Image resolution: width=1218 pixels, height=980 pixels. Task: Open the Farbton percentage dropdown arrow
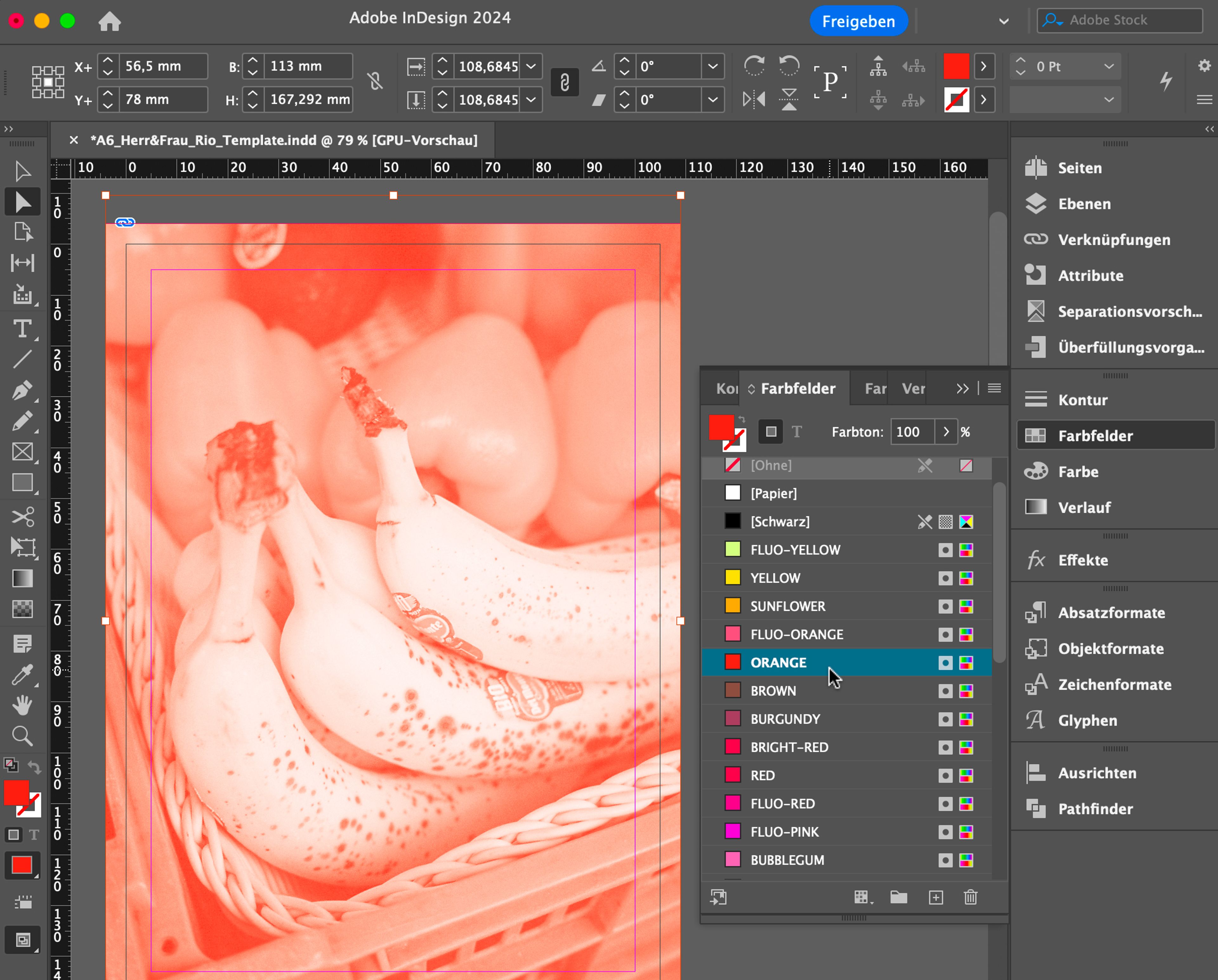click(x=946, y=432)
